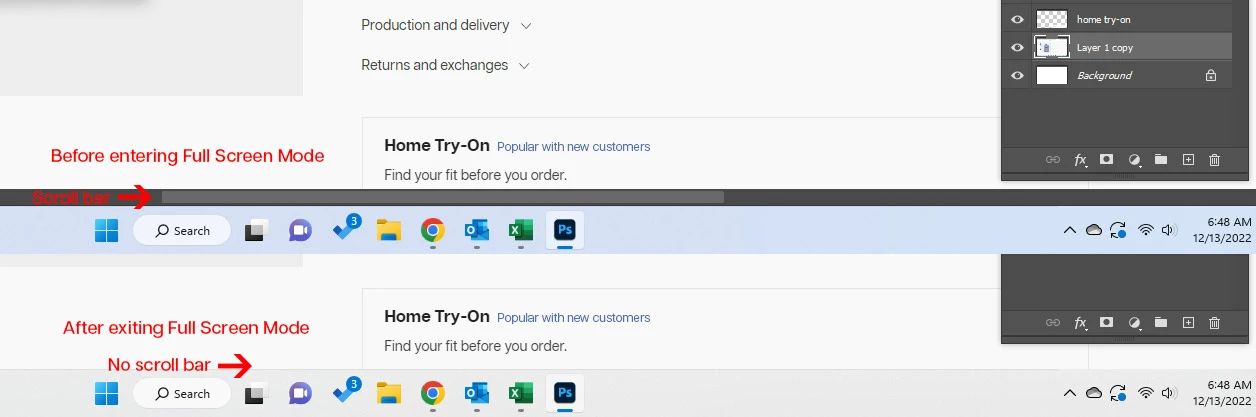Select the home try-on layer name
Screen dimensions: 1256x417
[1104, 19]
